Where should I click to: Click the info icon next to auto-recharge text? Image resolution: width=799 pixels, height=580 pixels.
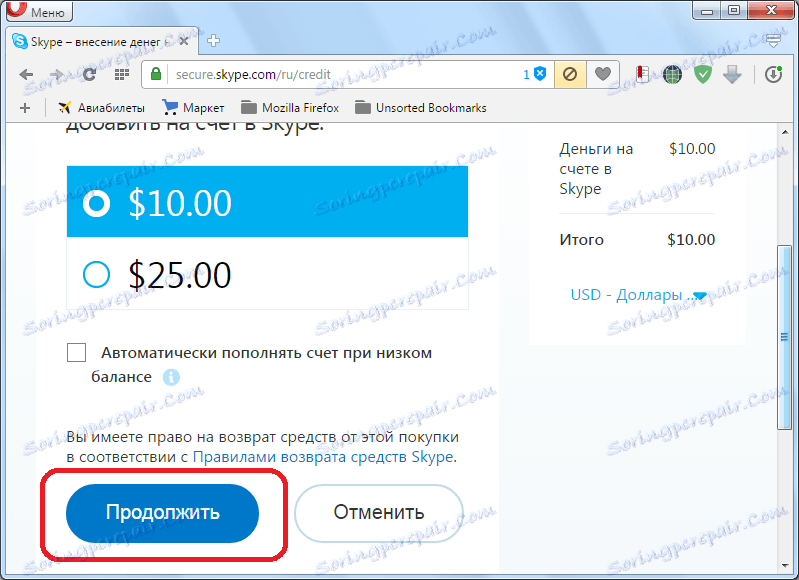coord(171,377)
